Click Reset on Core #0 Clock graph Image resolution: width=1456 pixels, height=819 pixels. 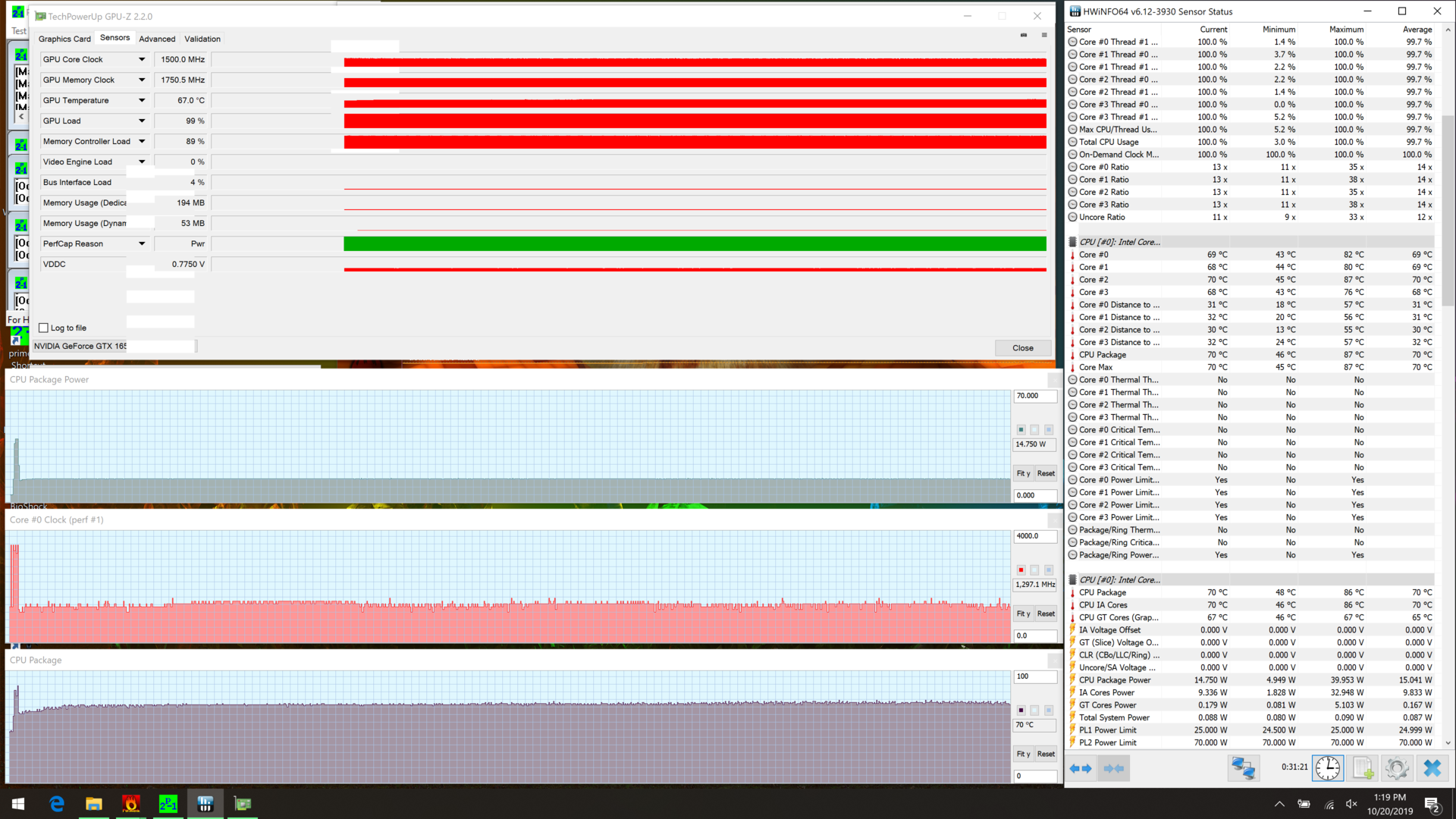1046,613
